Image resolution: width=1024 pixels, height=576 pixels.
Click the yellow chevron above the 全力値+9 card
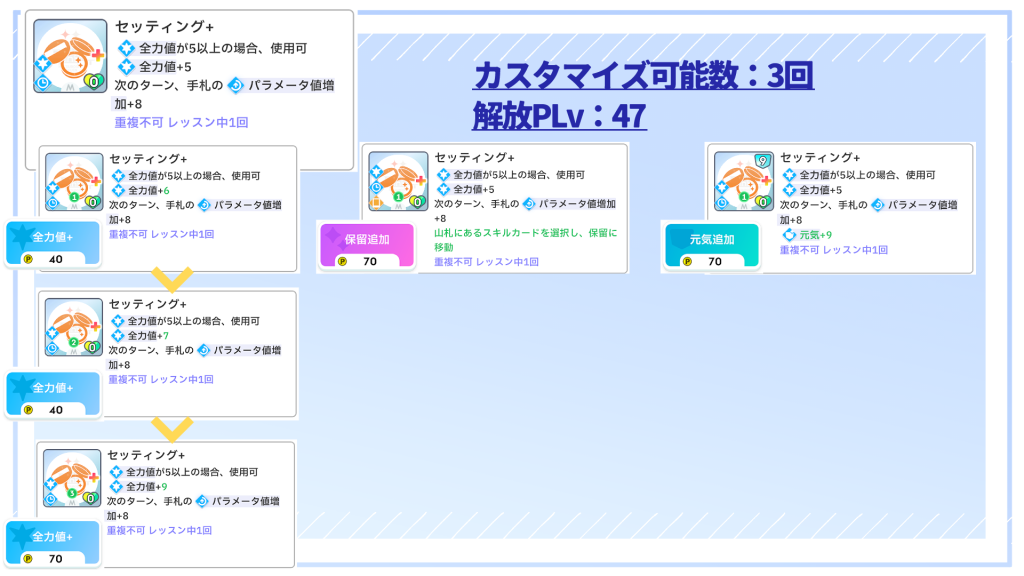coord(173,429)
